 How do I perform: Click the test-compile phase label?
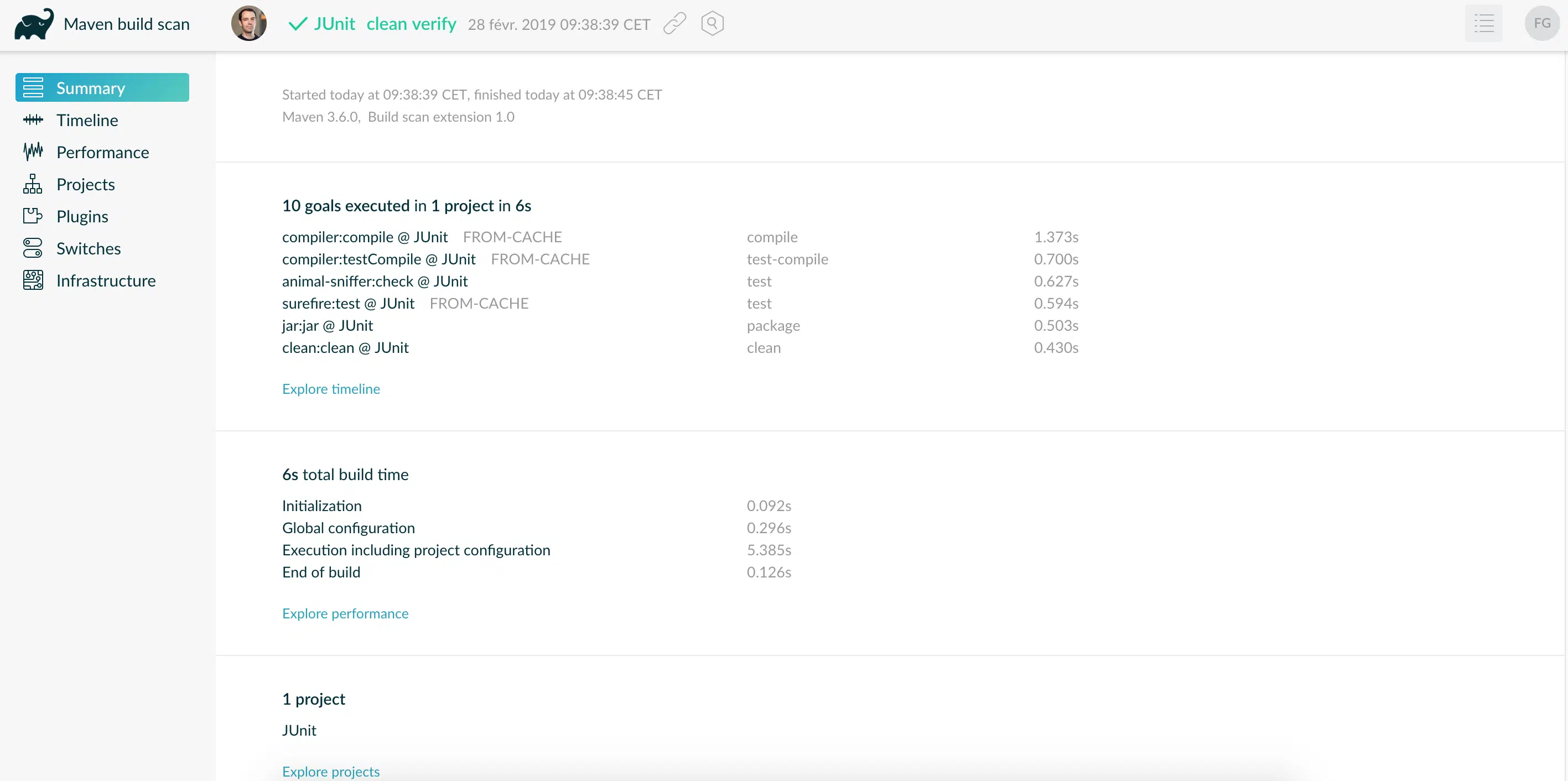[x=788, y=259]
